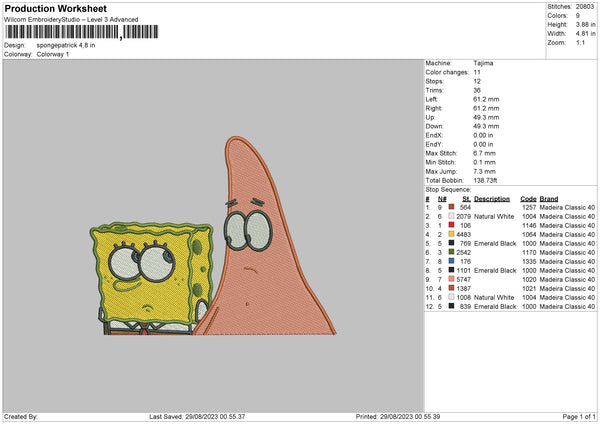The width and height of the screenshot is (600, 424).
Task: Click the Height value 3.88 in
Action: (x=585, y=24)
